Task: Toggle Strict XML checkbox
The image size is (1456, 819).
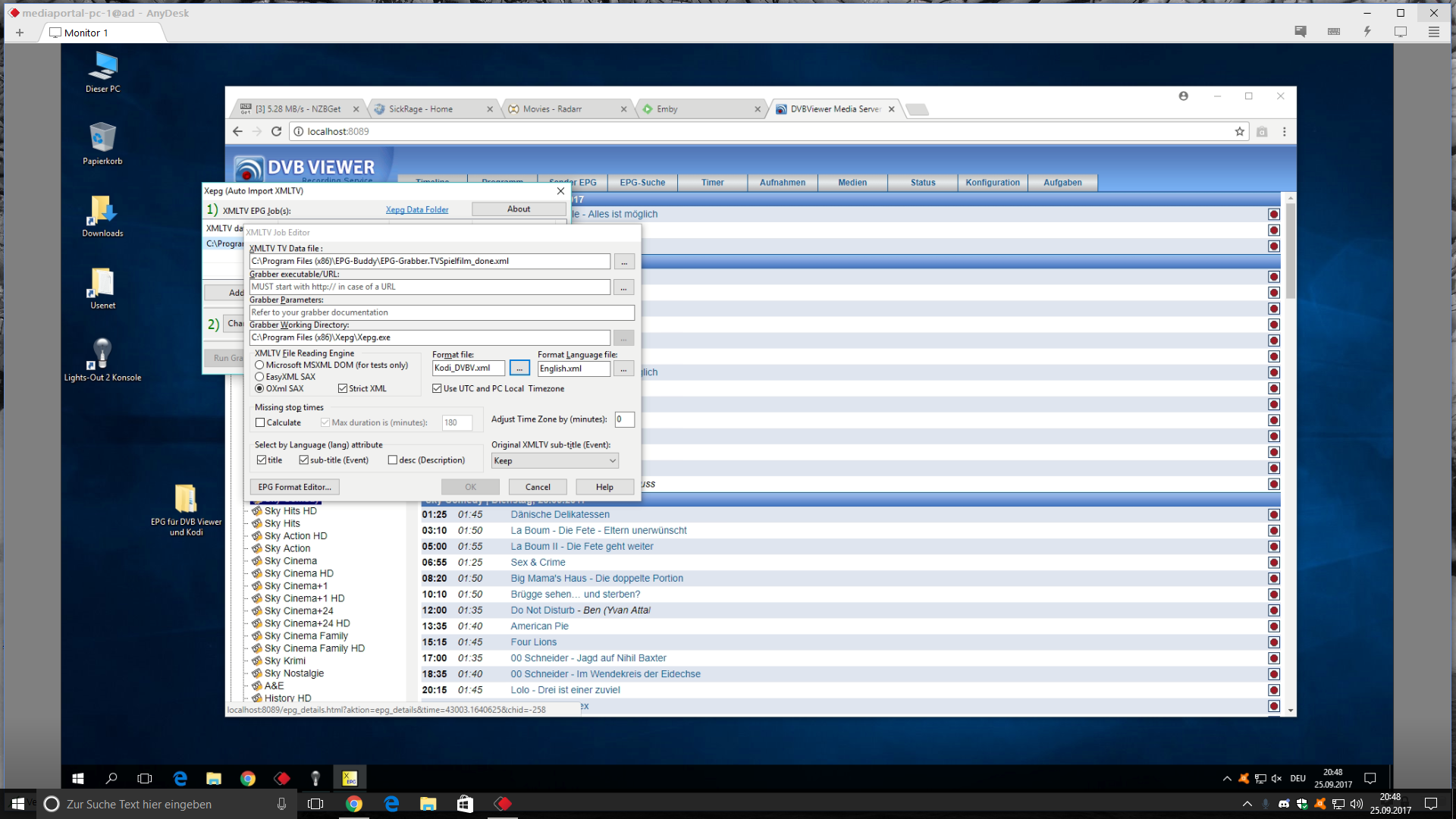Action: click(343, 389)
